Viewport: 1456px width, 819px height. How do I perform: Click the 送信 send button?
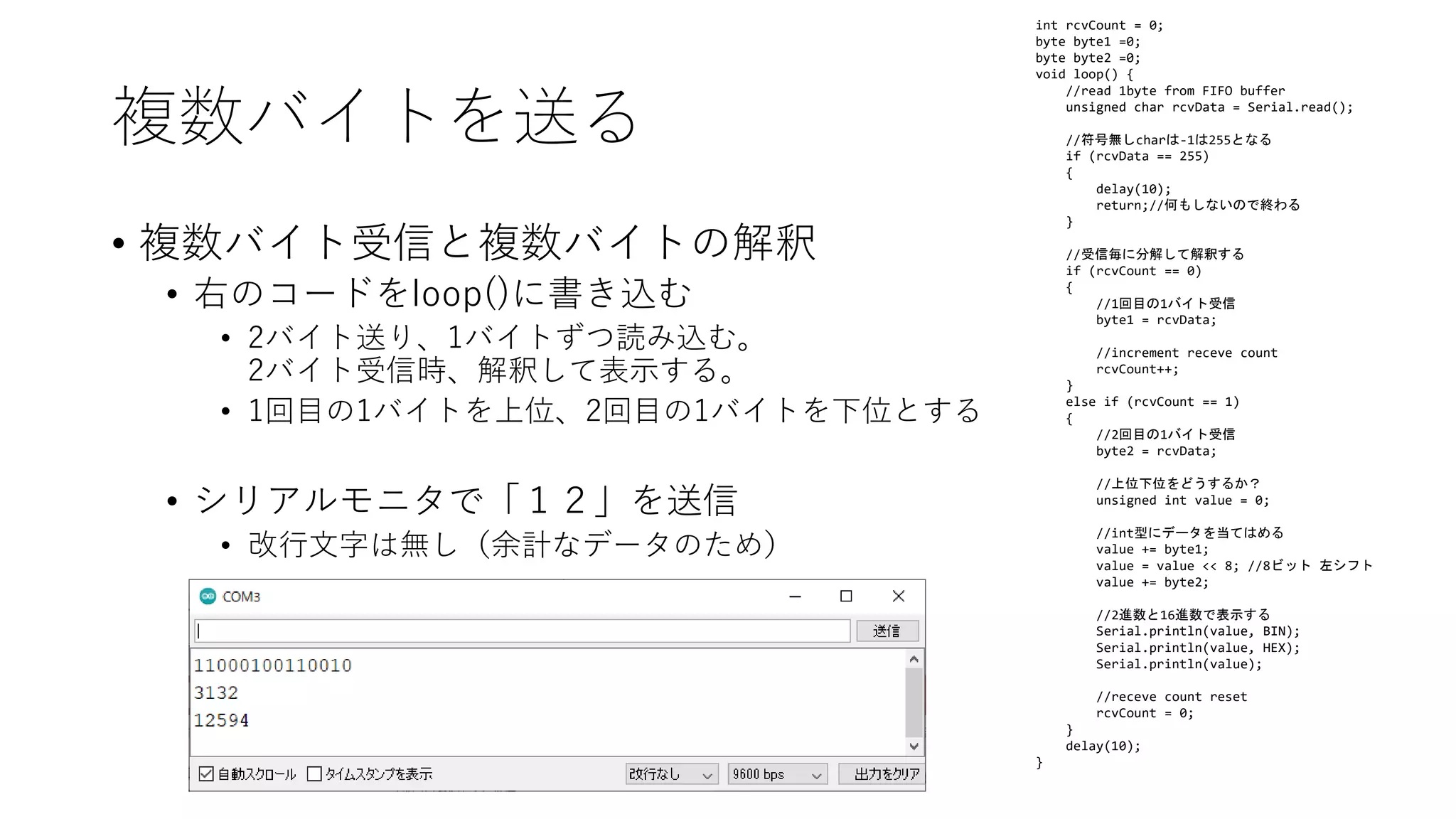pos(887,631)
